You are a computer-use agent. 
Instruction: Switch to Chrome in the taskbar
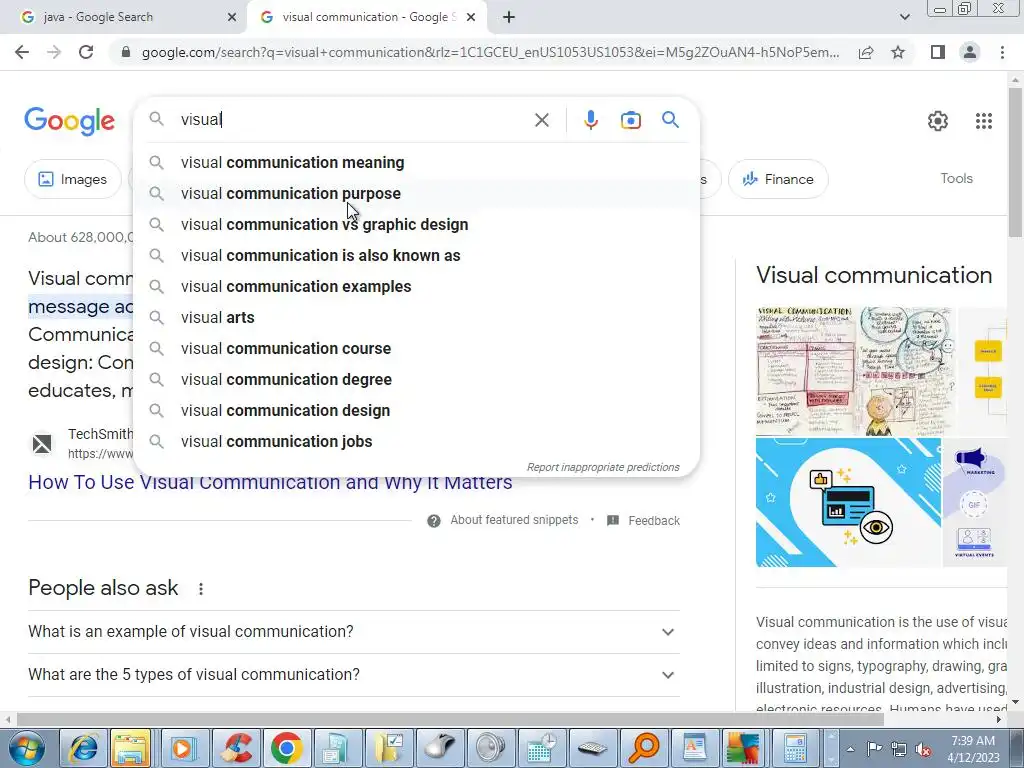tap(286, 748)
